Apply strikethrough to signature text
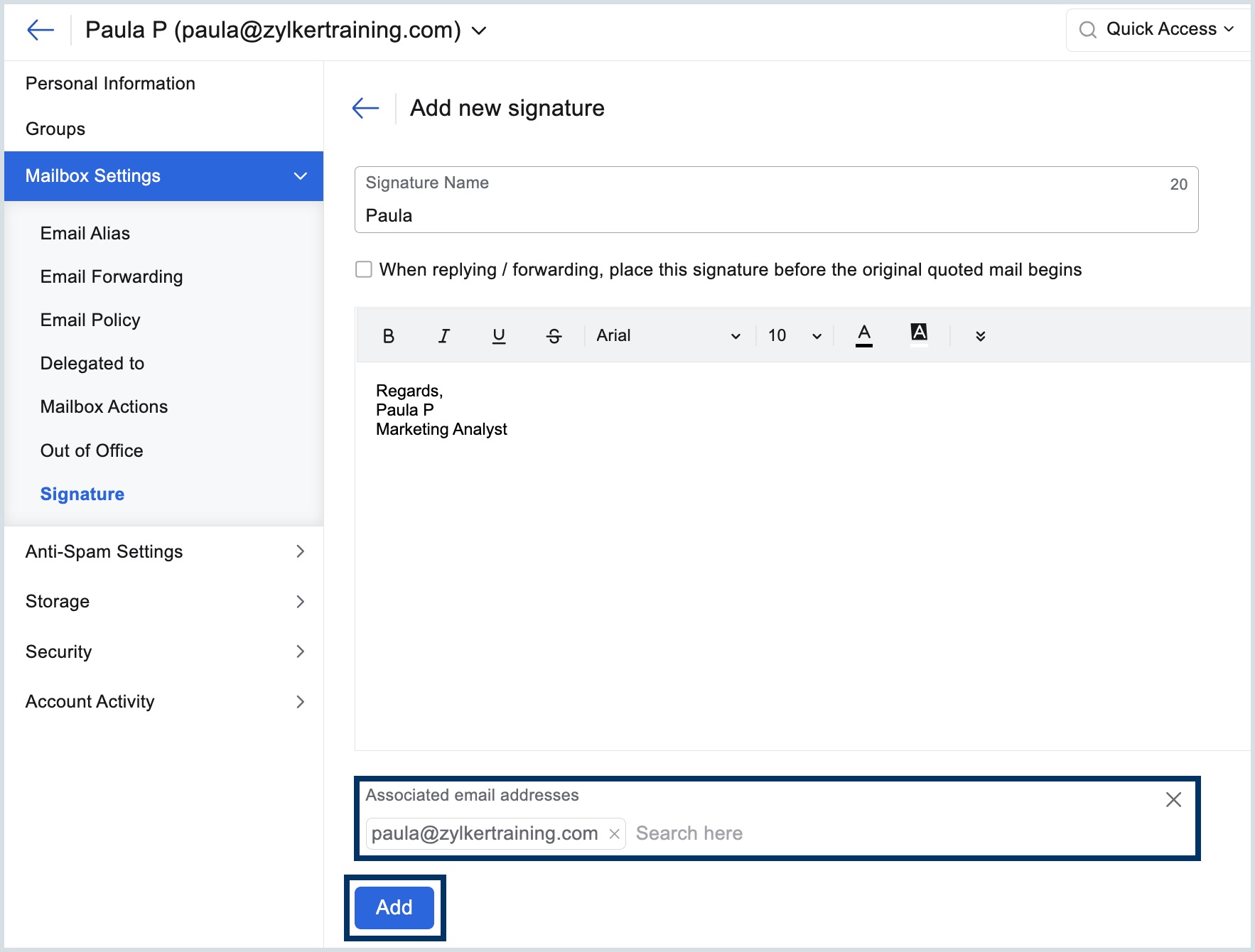Viewport: 1255px width, 952px height. pos(554,336)
